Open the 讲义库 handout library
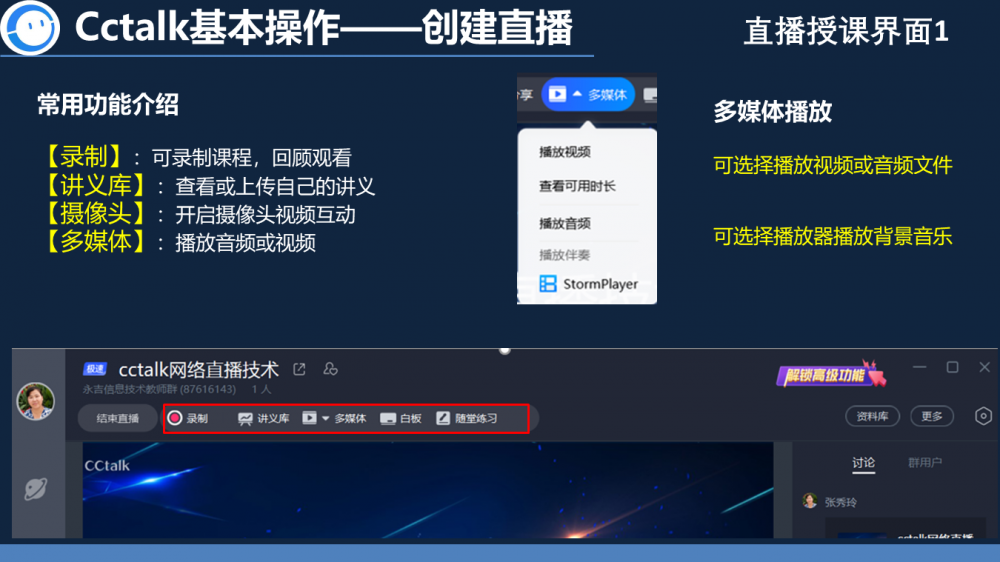The height and width of the screenshot is (562, 1000). coord(263,418)
